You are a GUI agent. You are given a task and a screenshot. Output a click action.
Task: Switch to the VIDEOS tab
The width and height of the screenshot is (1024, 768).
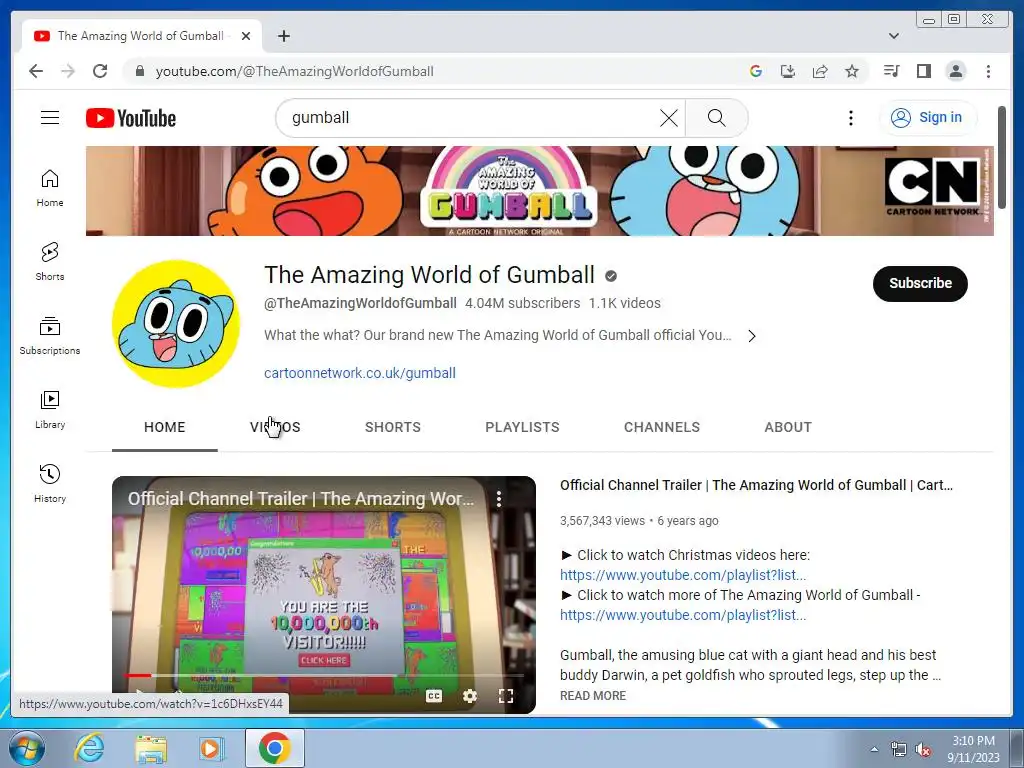(275, 427)
